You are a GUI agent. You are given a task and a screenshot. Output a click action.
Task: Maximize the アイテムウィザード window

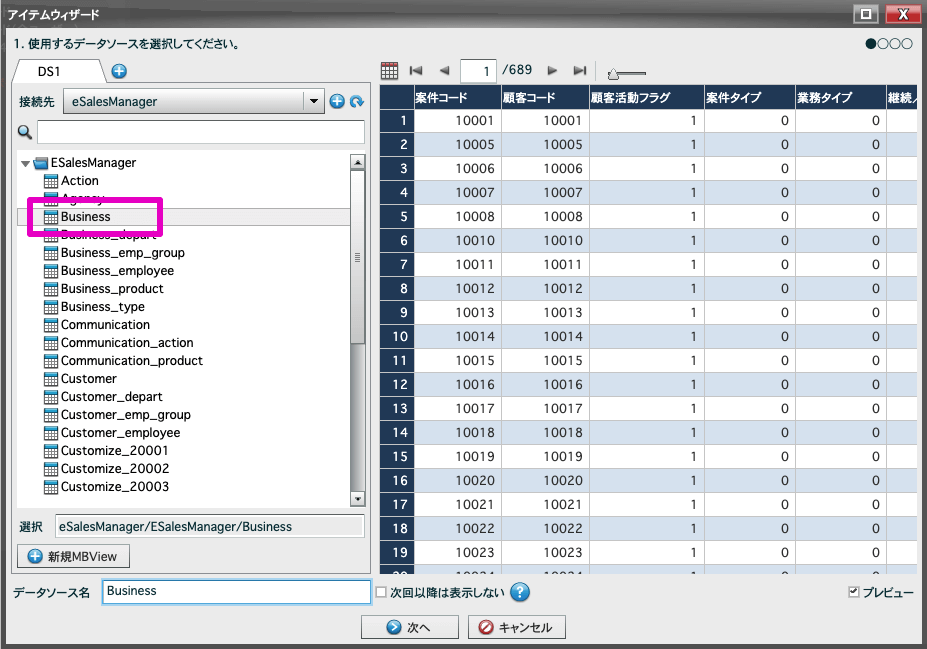click(866, 14)
